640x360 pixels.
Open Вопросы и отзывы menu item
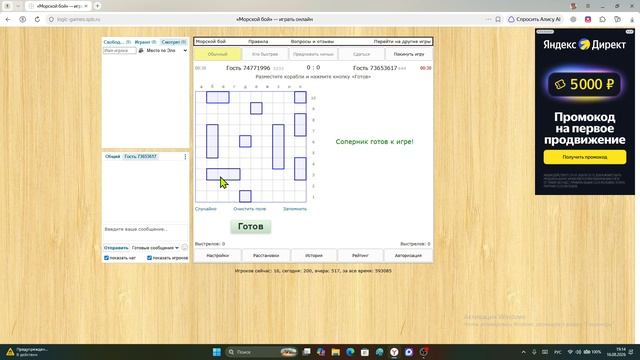click(x=312, y=42)
